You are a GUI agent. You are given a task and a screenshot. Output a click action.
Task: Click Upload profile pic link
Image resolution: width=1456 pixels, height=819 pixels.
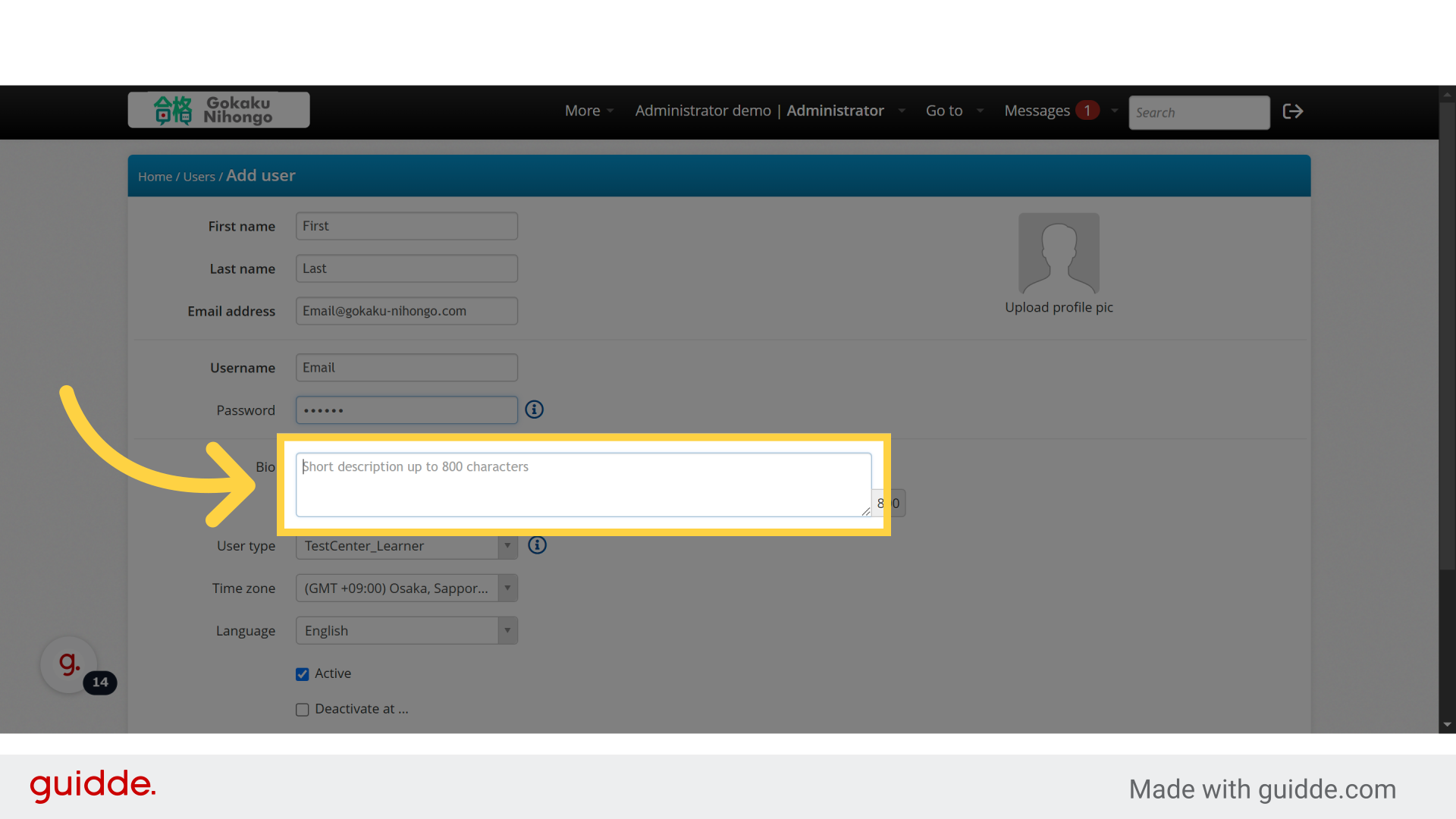[x=1059, y=307]
